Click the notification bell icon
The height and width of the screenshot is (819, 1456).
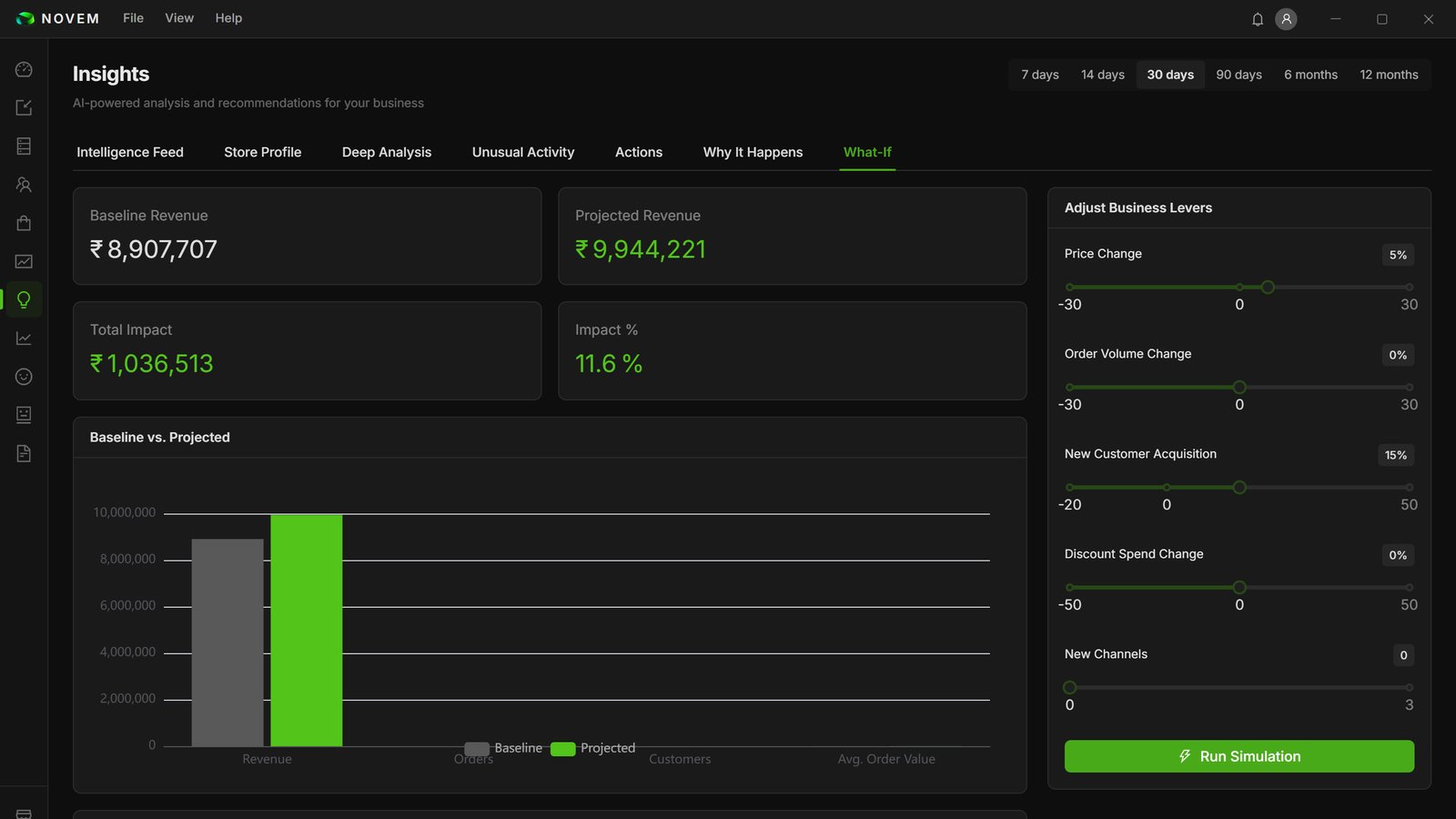coord(1258,19)
